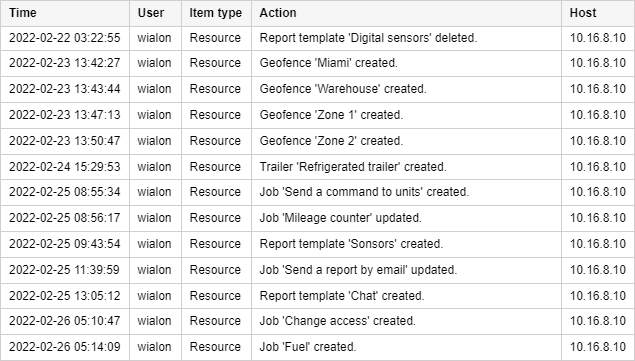This screenshot has width=635, height=361.
Task: Click the Time column header
Action: [x=65, y=13]
